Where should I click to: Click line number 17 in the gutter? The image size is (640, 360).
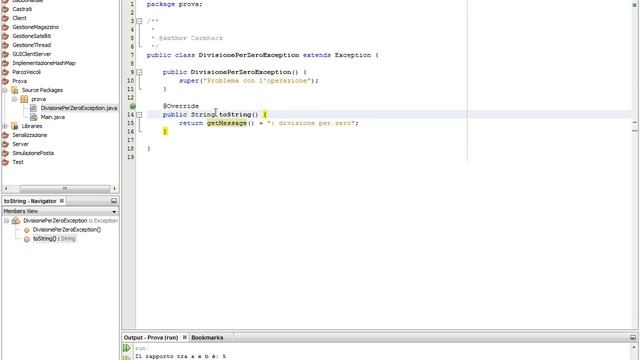tap(131, 140)
